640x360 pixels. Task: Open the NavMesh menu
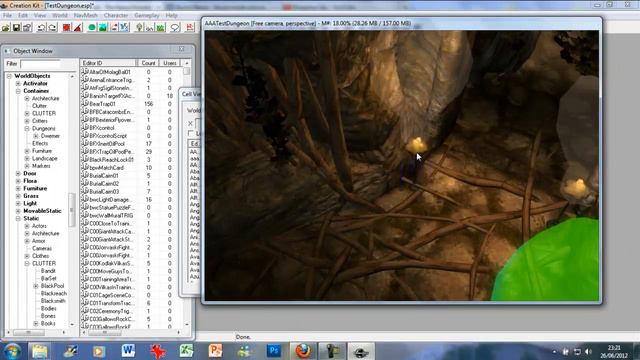pyautogui.click(x=85, y=15)
